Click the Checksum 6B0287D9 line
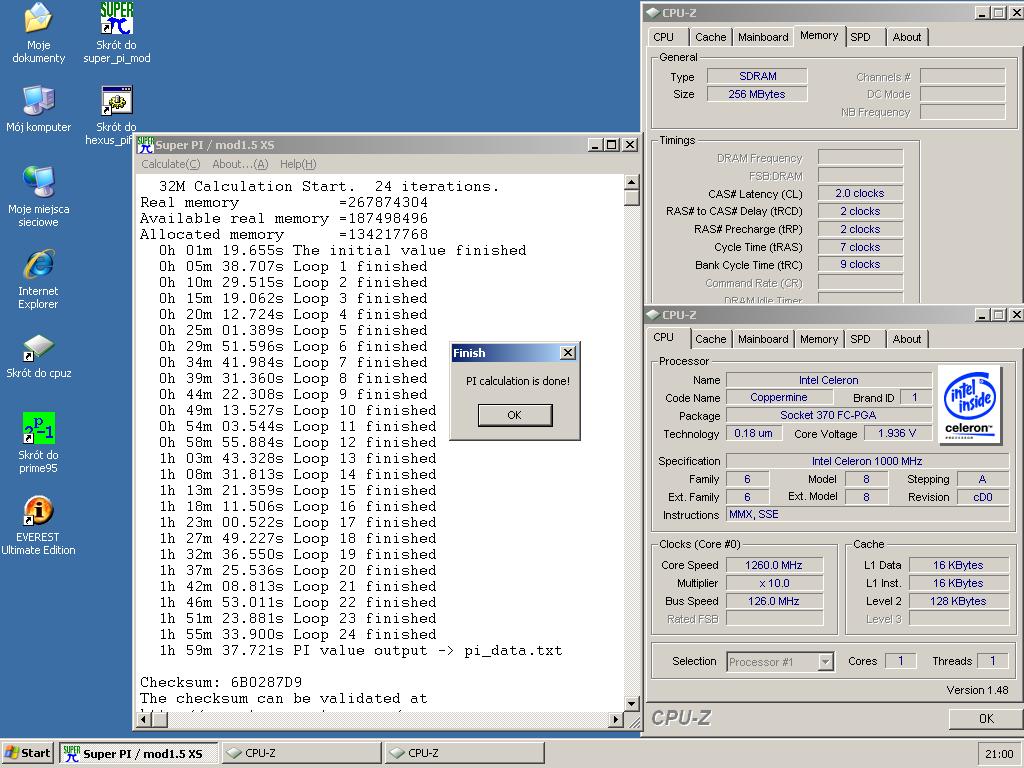 point(221,682)
